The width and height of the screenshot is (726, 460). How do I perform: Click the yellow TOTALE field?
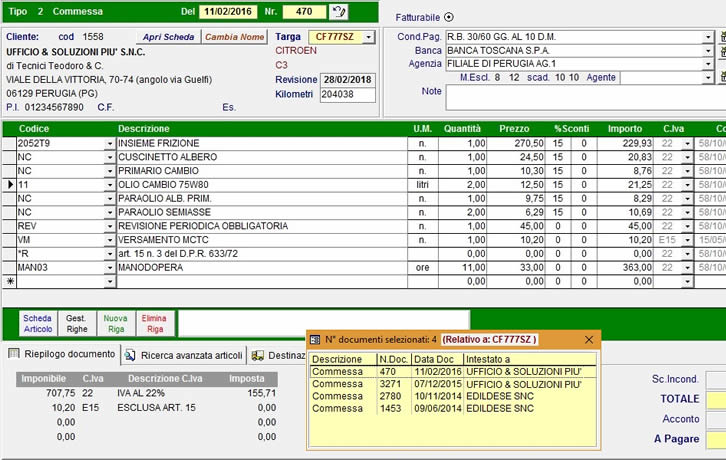click(x=716, y=399)
